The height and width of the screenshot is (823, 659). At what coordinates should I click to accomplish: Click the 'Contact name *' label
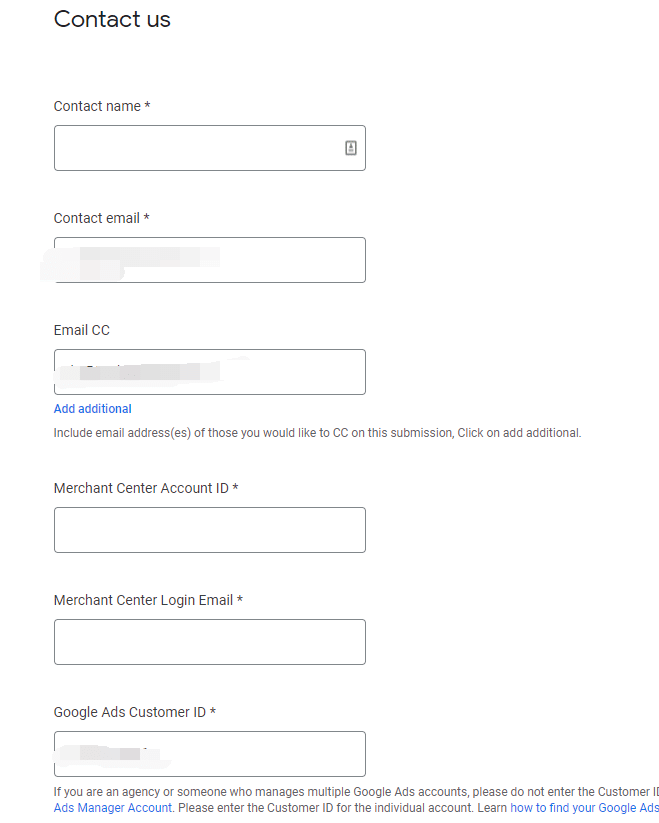coord(102,106)
